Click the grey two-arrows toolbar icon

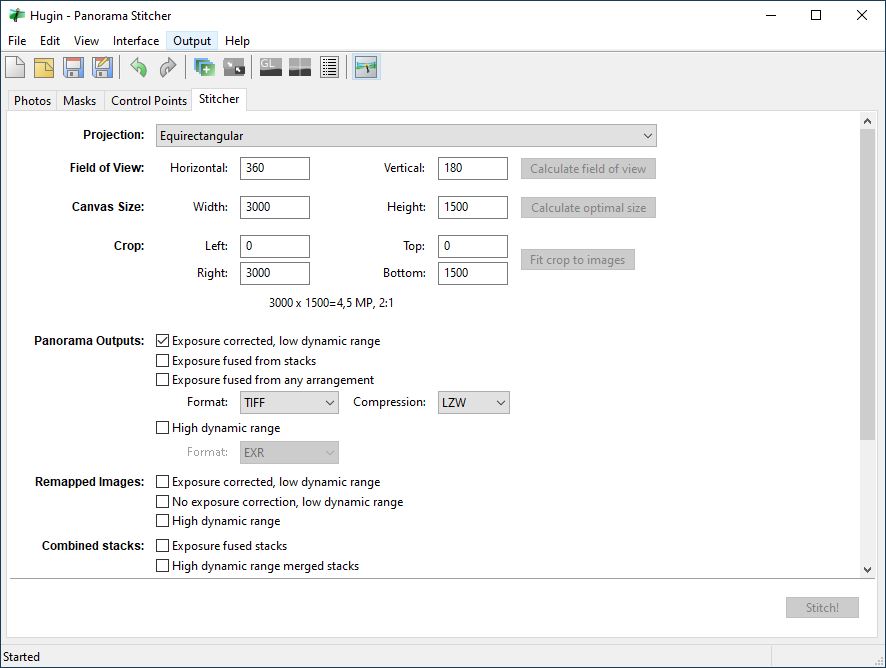click(x=233, y=67)
